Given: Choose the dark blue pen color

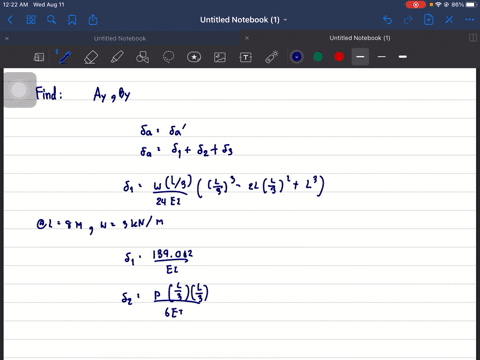Looking at the screenshot, I should 297,57.
